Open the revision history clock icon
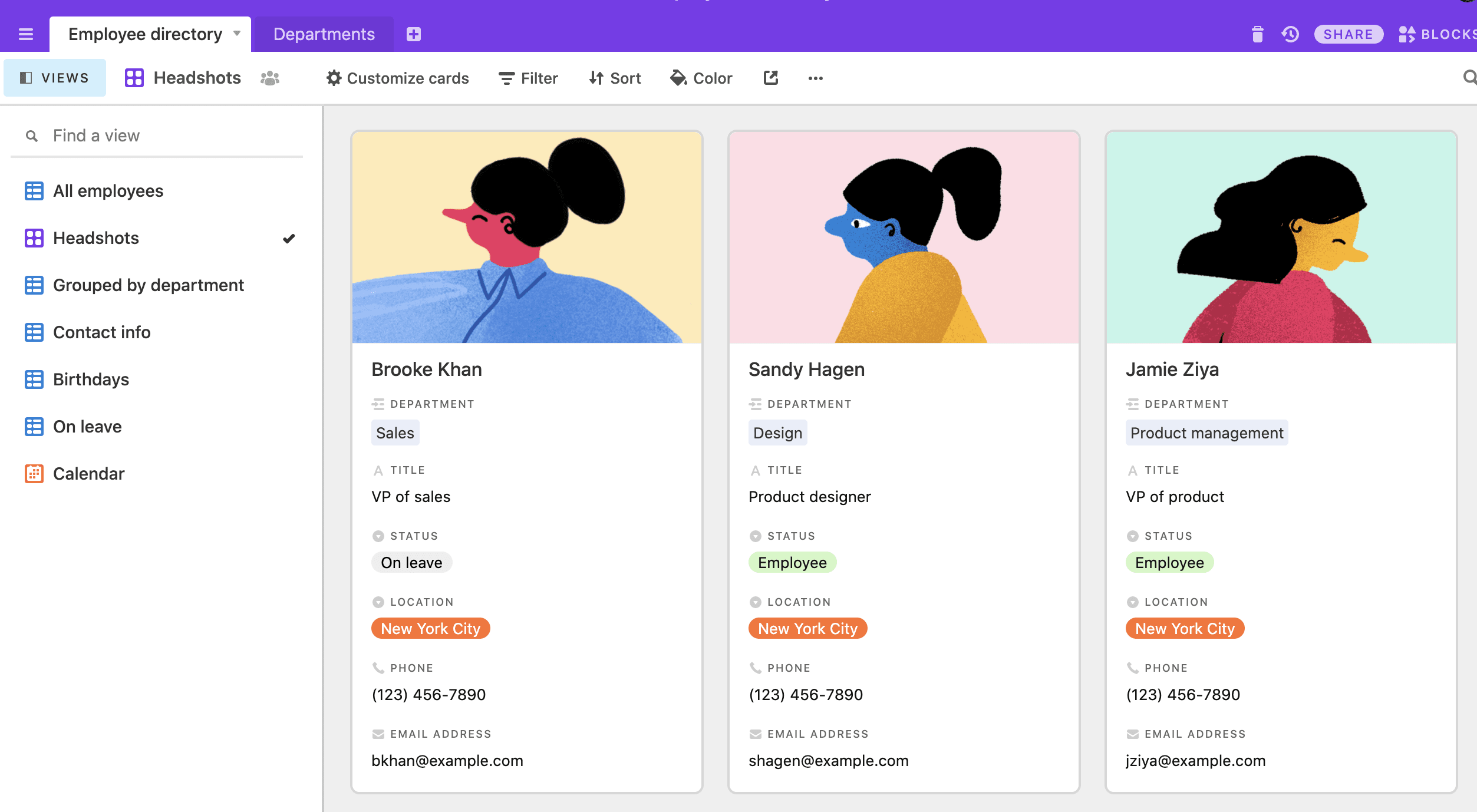This screenshot has height=812, width=1477. tap(1290, 34)
